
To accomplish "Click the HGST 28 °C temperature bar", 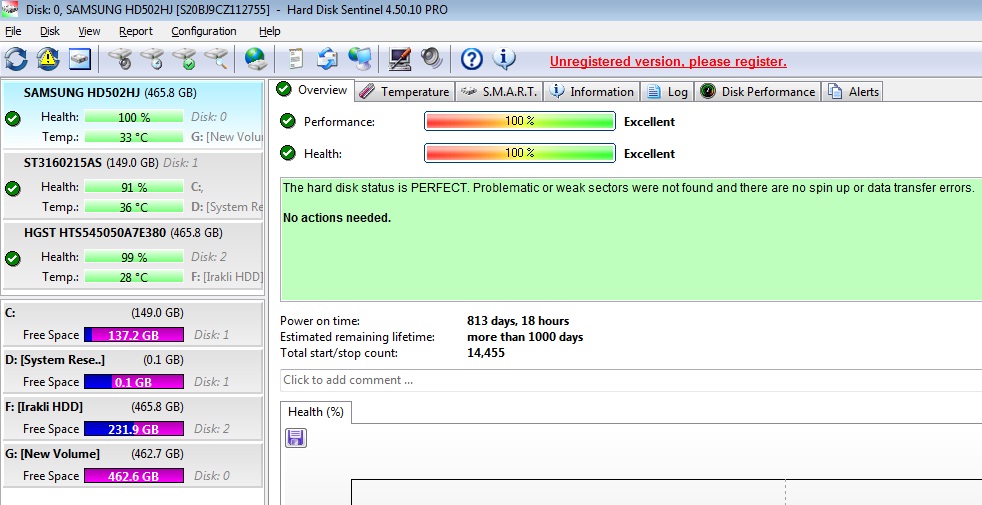I will (x=134, y=277).
